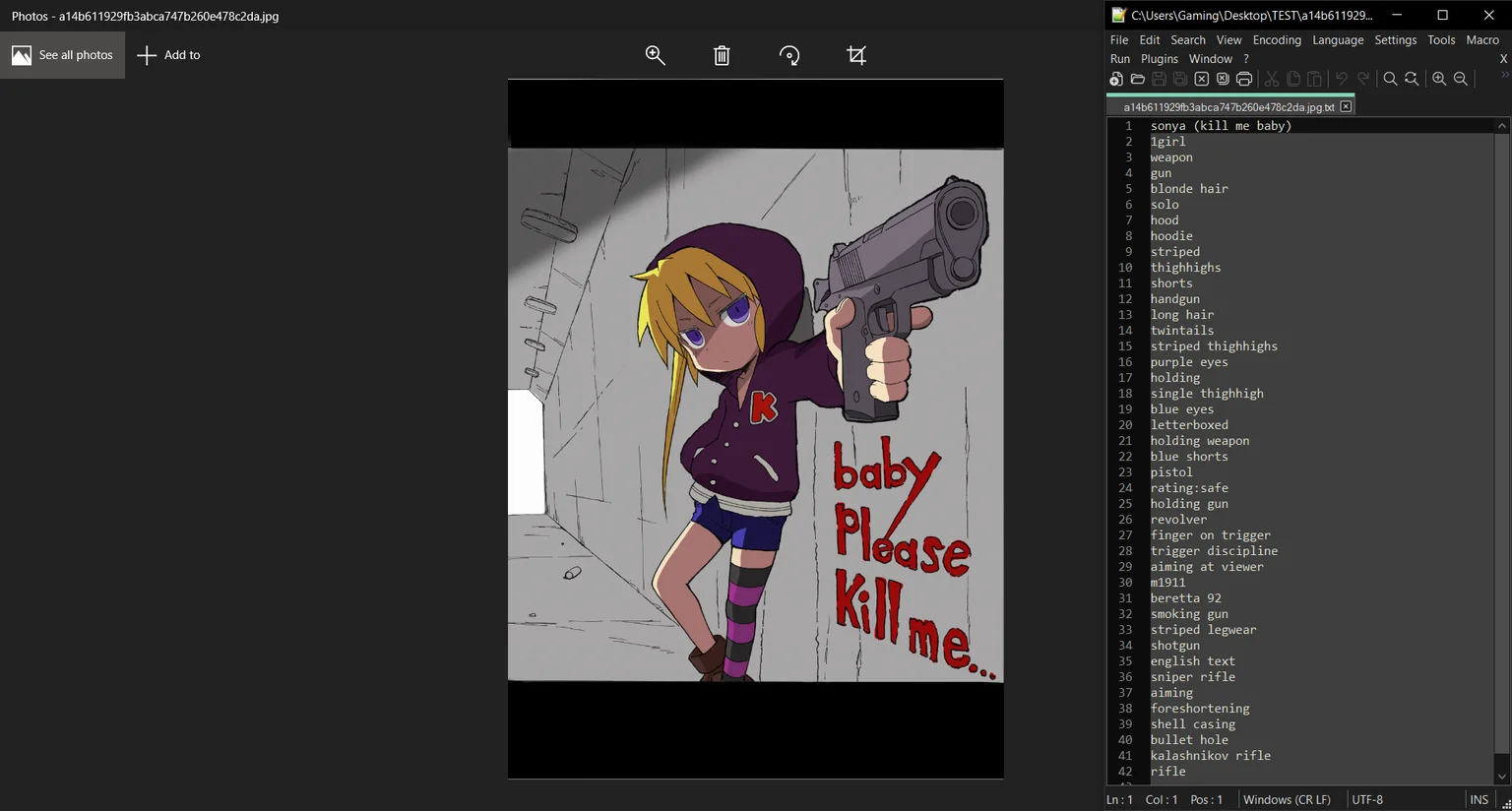
Task: Click the Paste icon in Notepad++ toolbar
Action: coord(1314,79)
